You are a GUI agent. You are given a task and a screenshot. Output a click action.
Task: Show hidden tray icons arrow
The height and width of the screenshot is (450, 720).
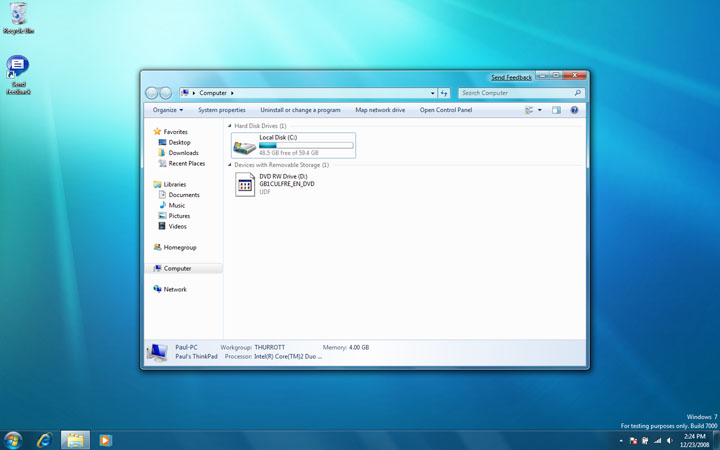(621, 441)
